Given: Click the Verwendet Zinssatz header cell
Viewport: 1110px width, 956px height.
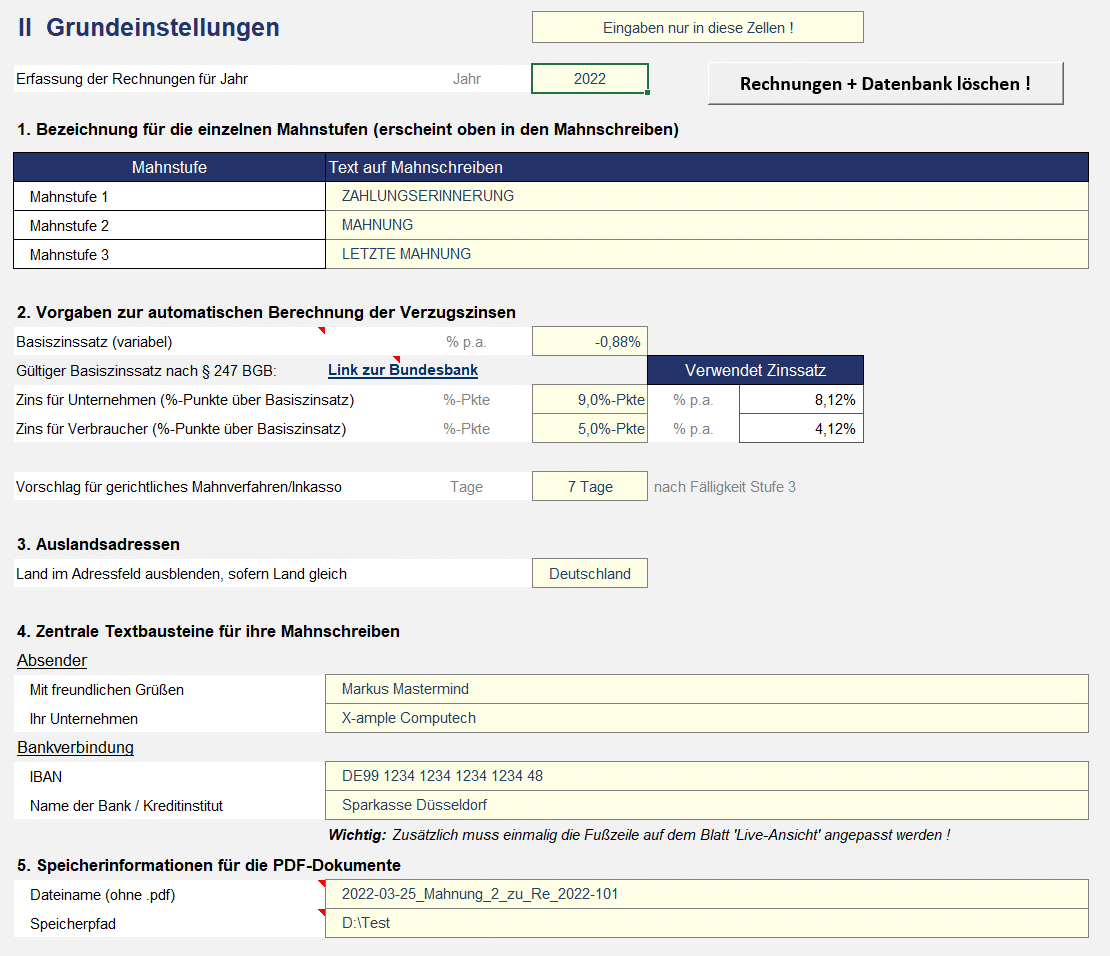Looking at the screenshot, I should [x=755, y=370].
